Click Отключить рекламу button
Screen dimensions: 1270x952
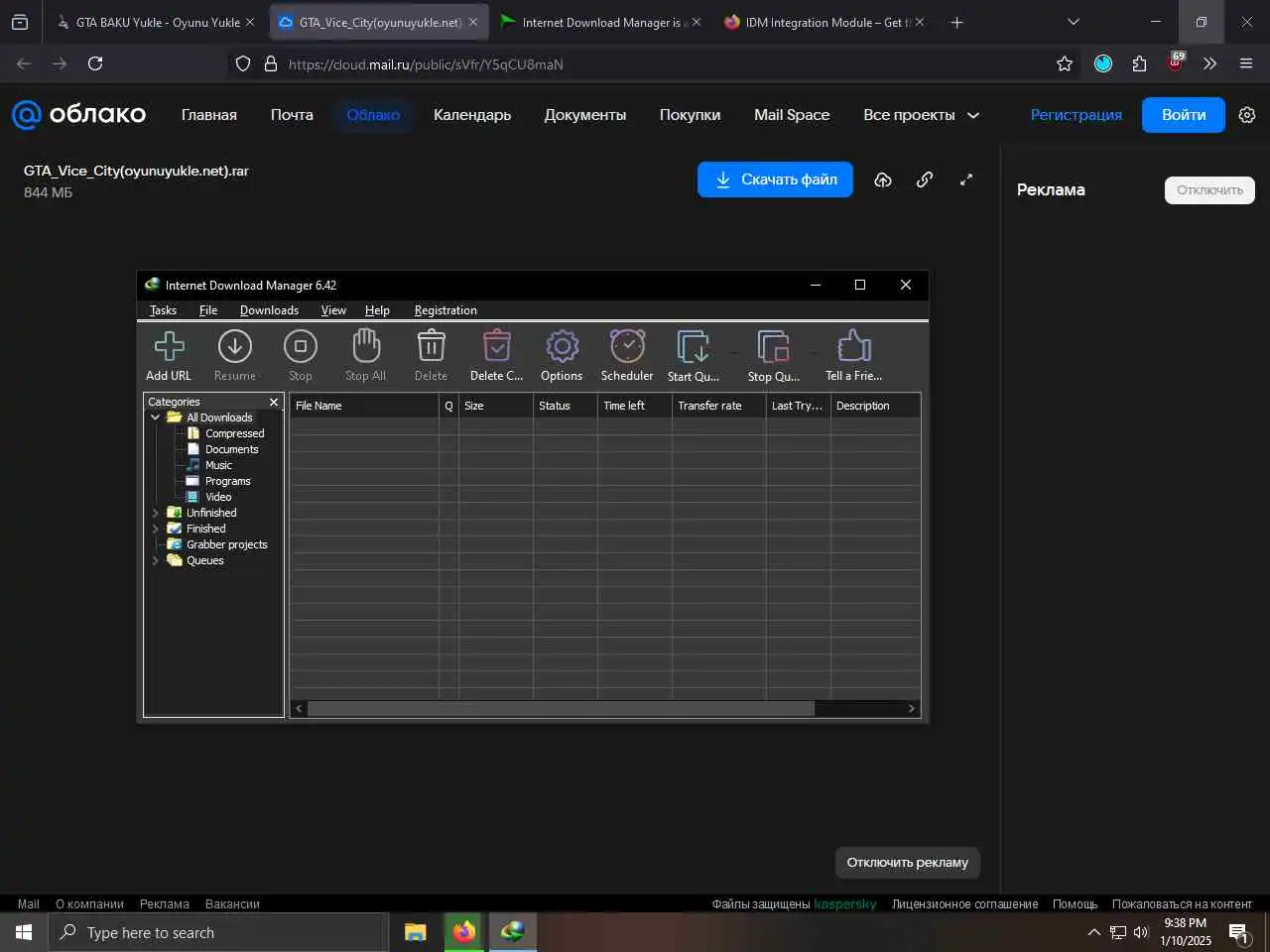pos(907,863)
